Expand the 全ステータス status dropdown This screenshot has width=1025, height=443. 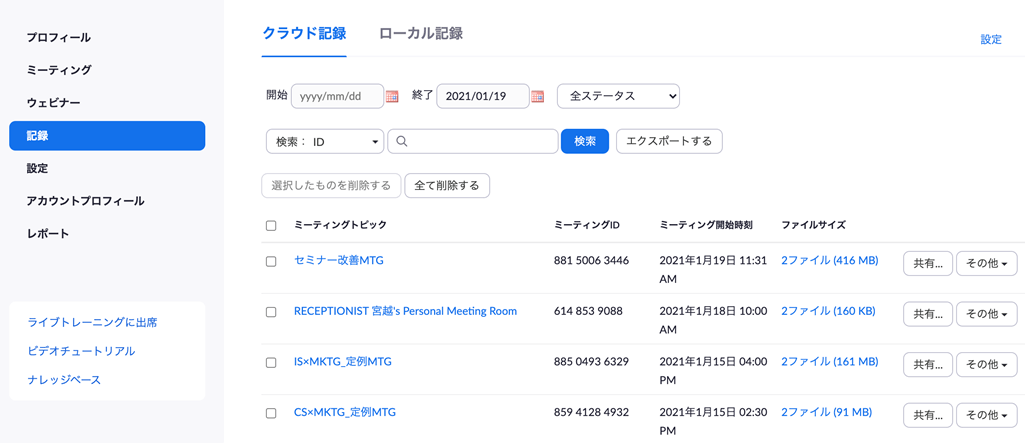tap(618, 96)
